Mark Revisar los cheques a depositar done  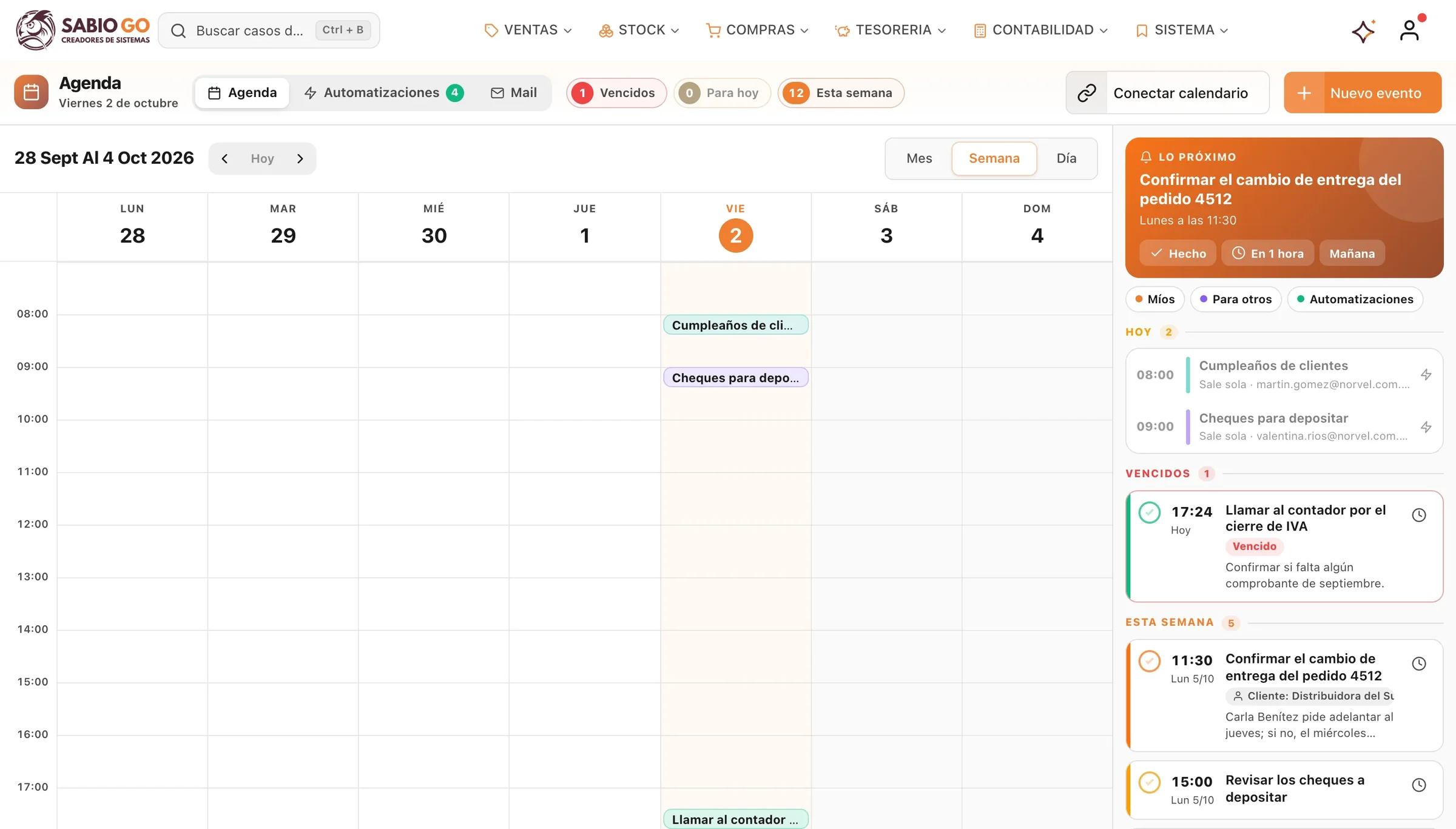point(1149,782)
